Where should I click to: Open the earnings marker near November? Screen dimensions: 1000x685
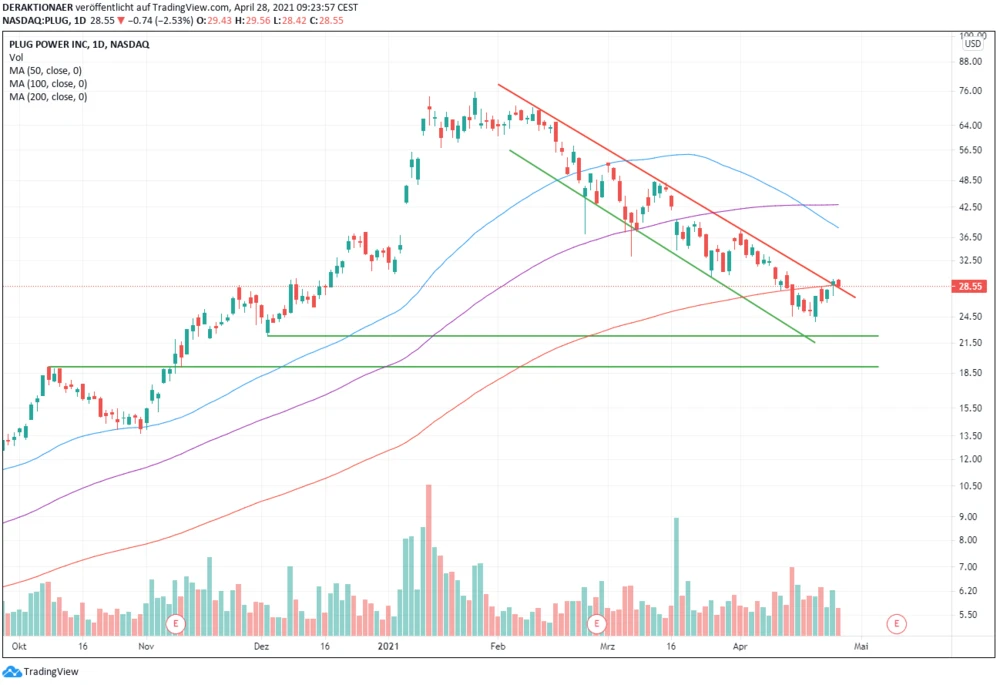[x=177, y=624]
